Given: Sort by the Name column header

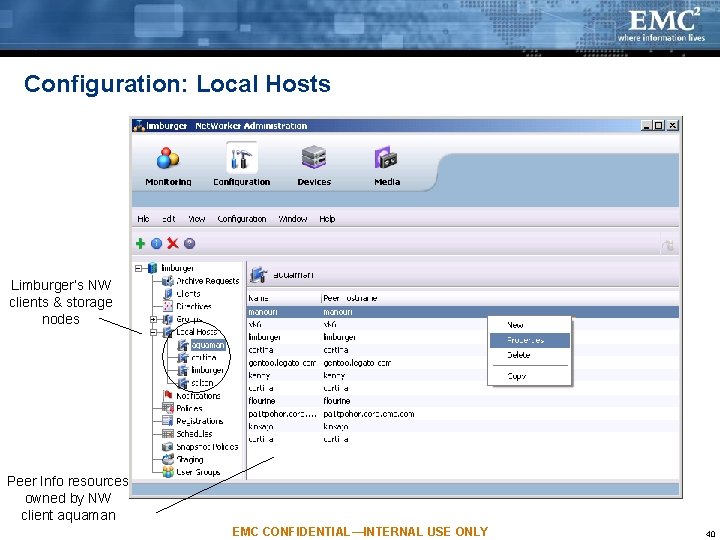Looking at the screenshot, I should 284,298.
